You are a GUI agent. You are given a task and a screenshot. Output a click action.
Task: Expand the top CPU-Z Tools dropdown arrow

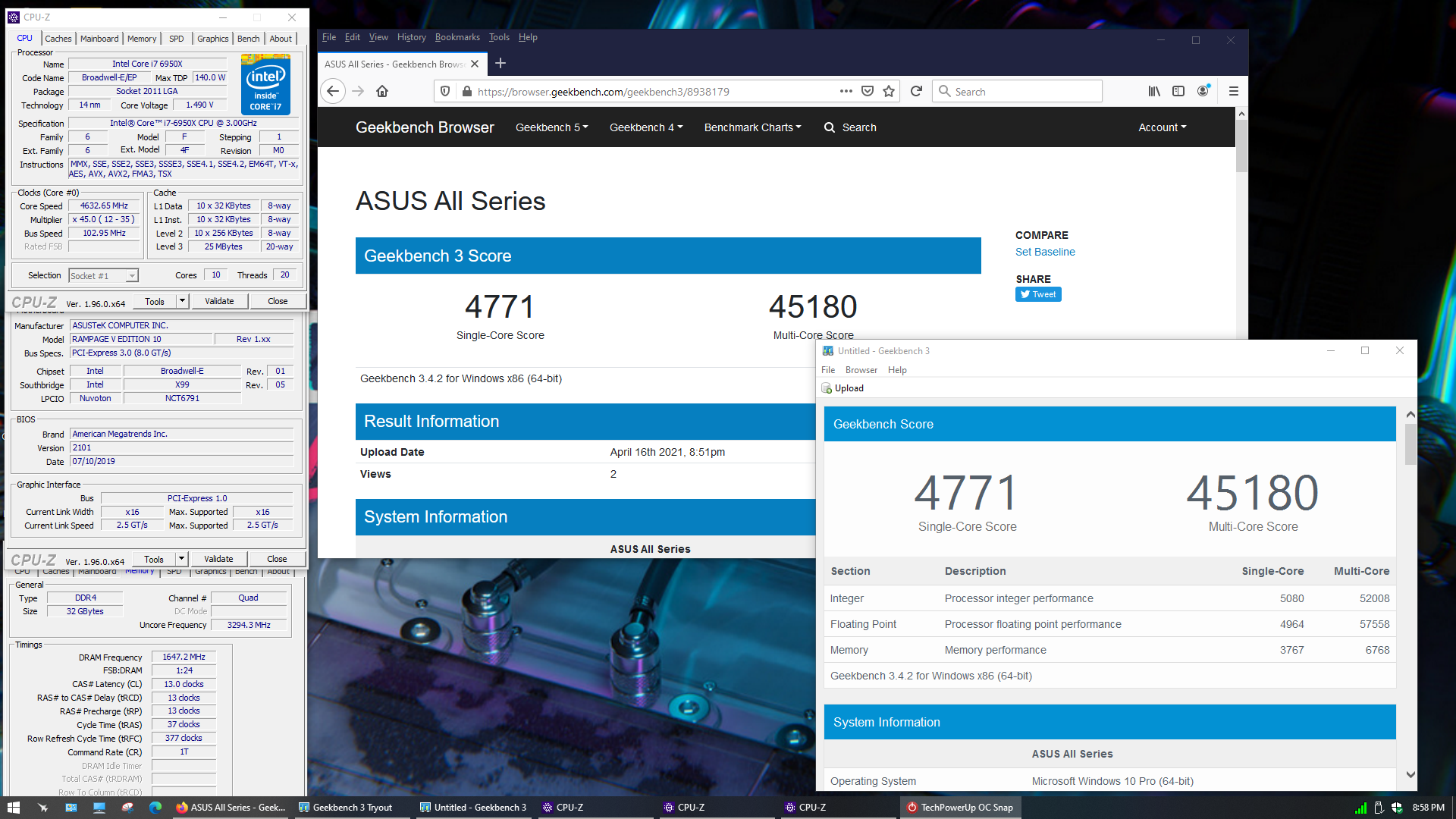pyautogui.click(x=182, y=301)
